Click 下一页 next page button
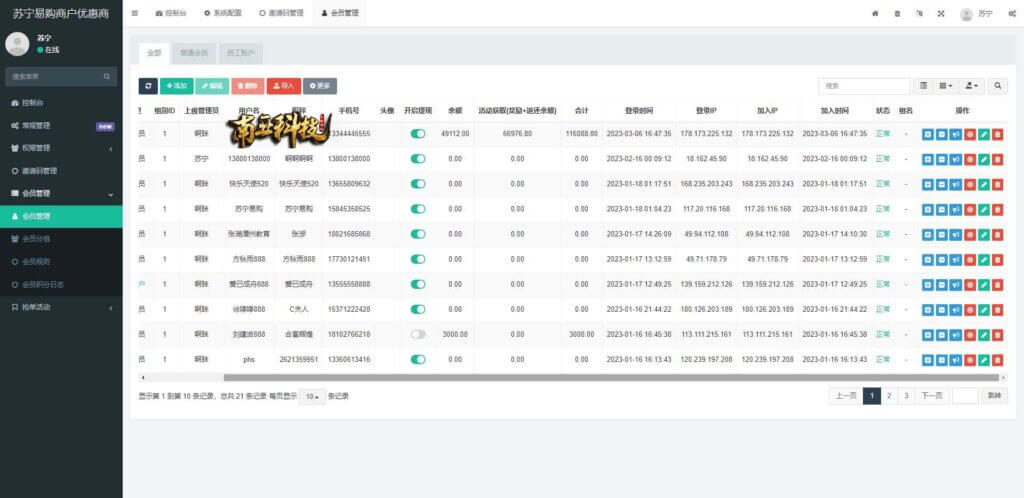Screen dimensions: 1024x498 932,396
